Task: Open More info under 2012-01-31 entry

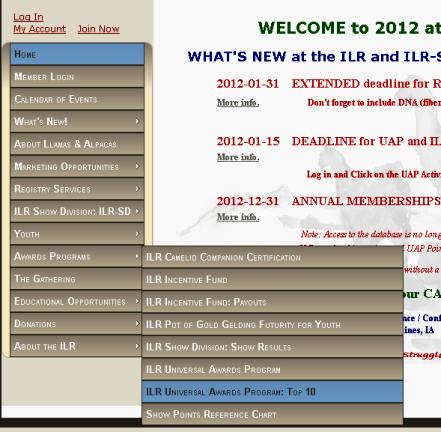Action: coord(238,103)
